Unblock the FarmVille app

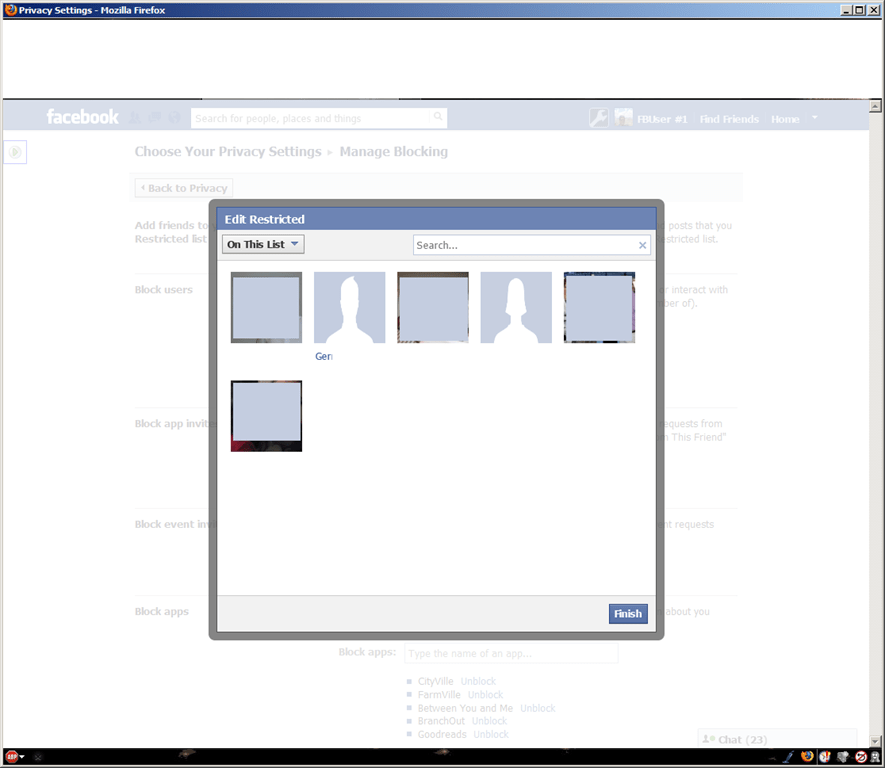pyautogui.click(x=485, y=694)
